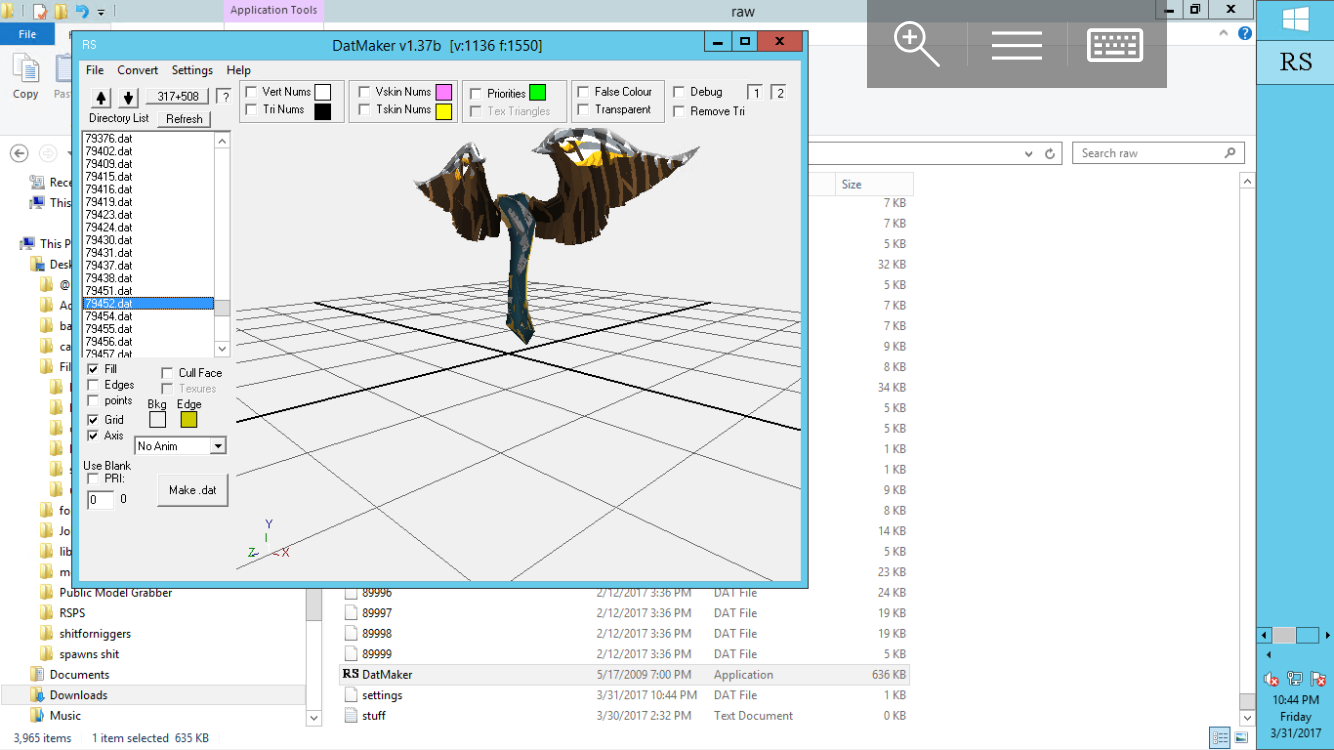Click the up arrow directory button in DatMaker

click(101, 97)
